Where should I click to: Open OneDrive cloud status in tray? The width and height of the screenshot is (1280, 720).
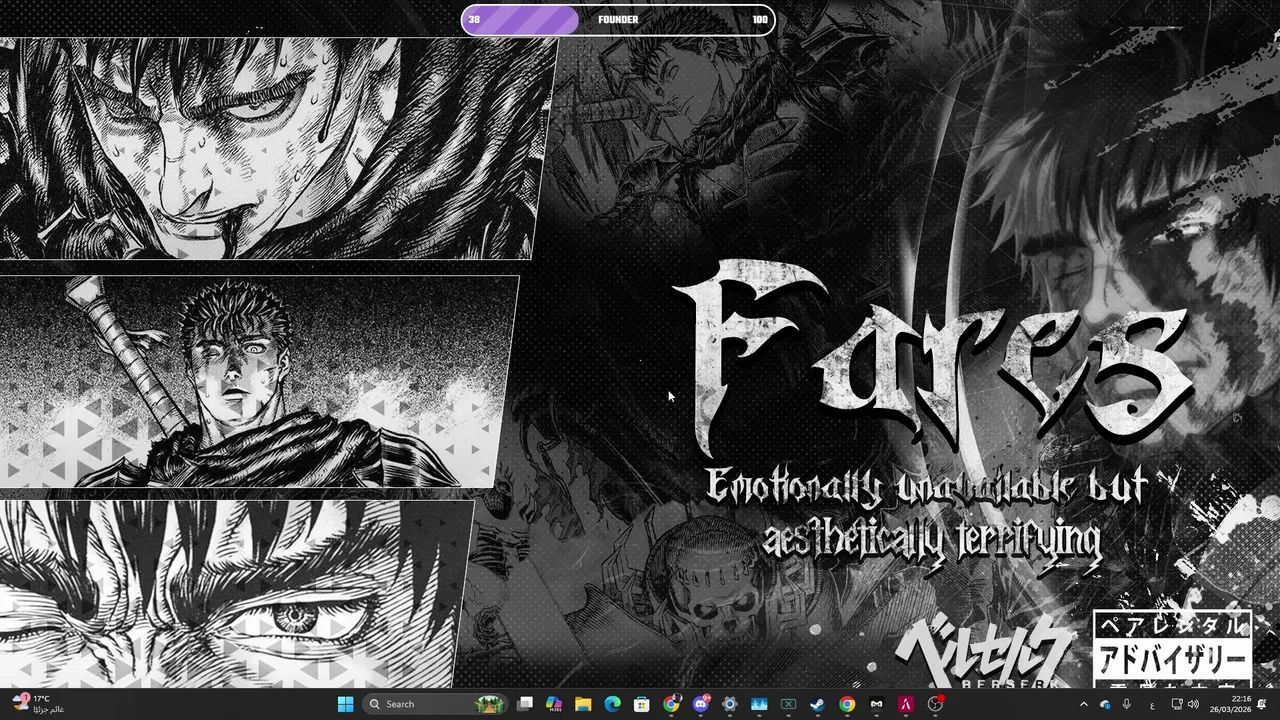point(1106,704)
